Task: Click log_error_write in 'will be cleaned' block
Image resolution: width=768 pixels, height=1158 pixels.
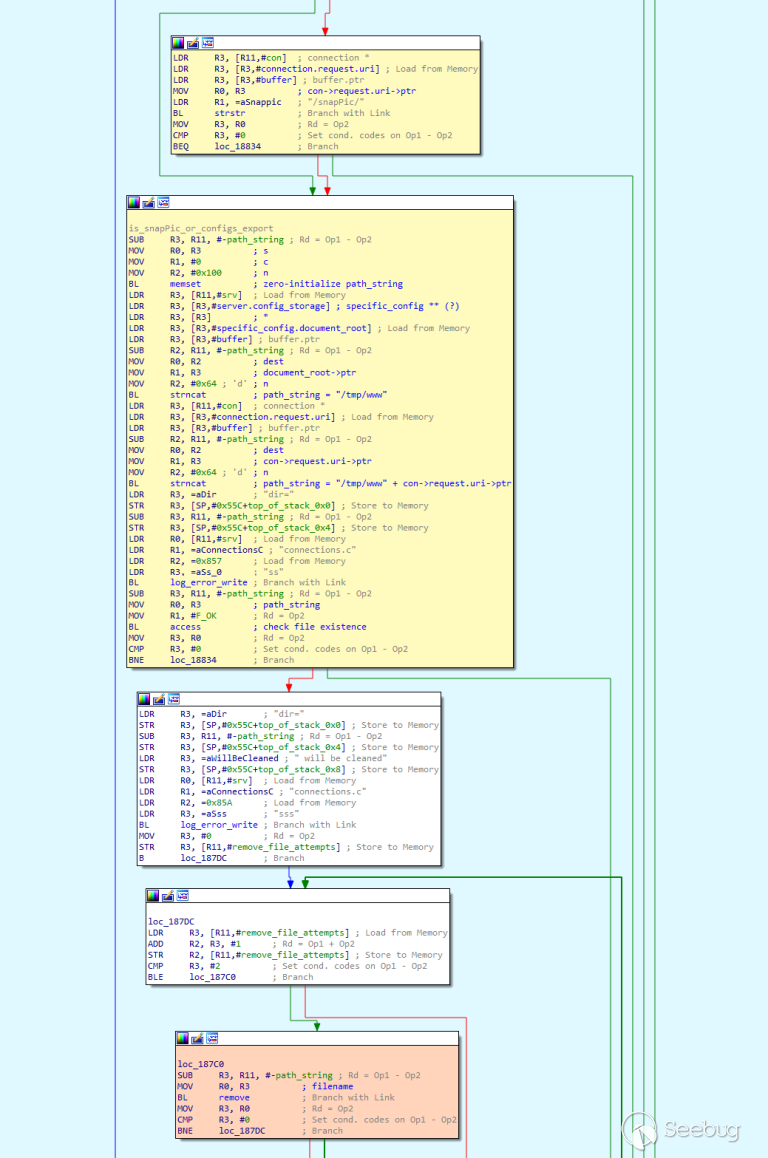Action: (x=219, y=825)
